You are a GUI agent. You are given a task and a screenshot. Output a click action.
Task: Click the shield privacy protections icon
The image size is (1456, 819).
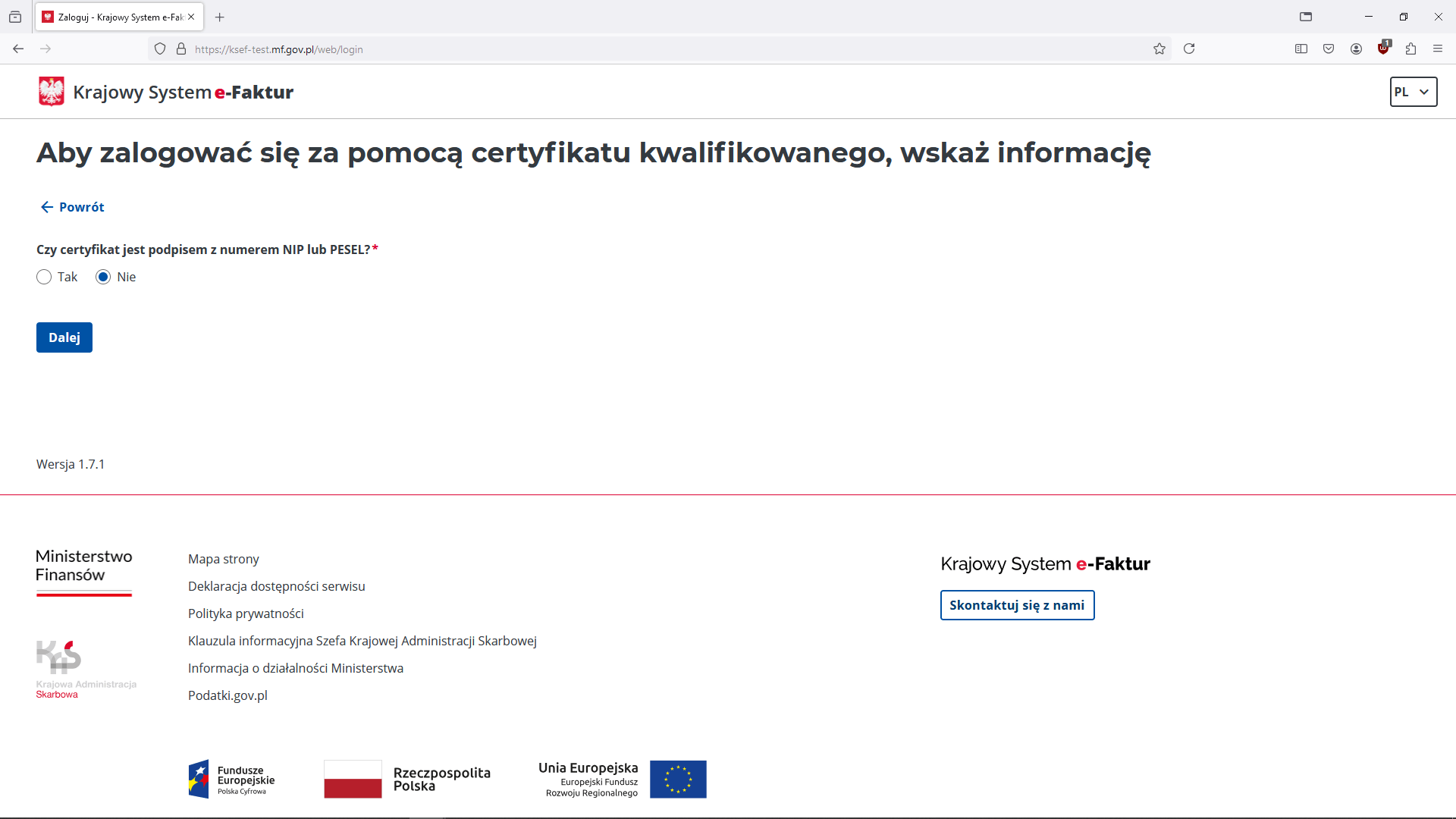click(160, 49)
